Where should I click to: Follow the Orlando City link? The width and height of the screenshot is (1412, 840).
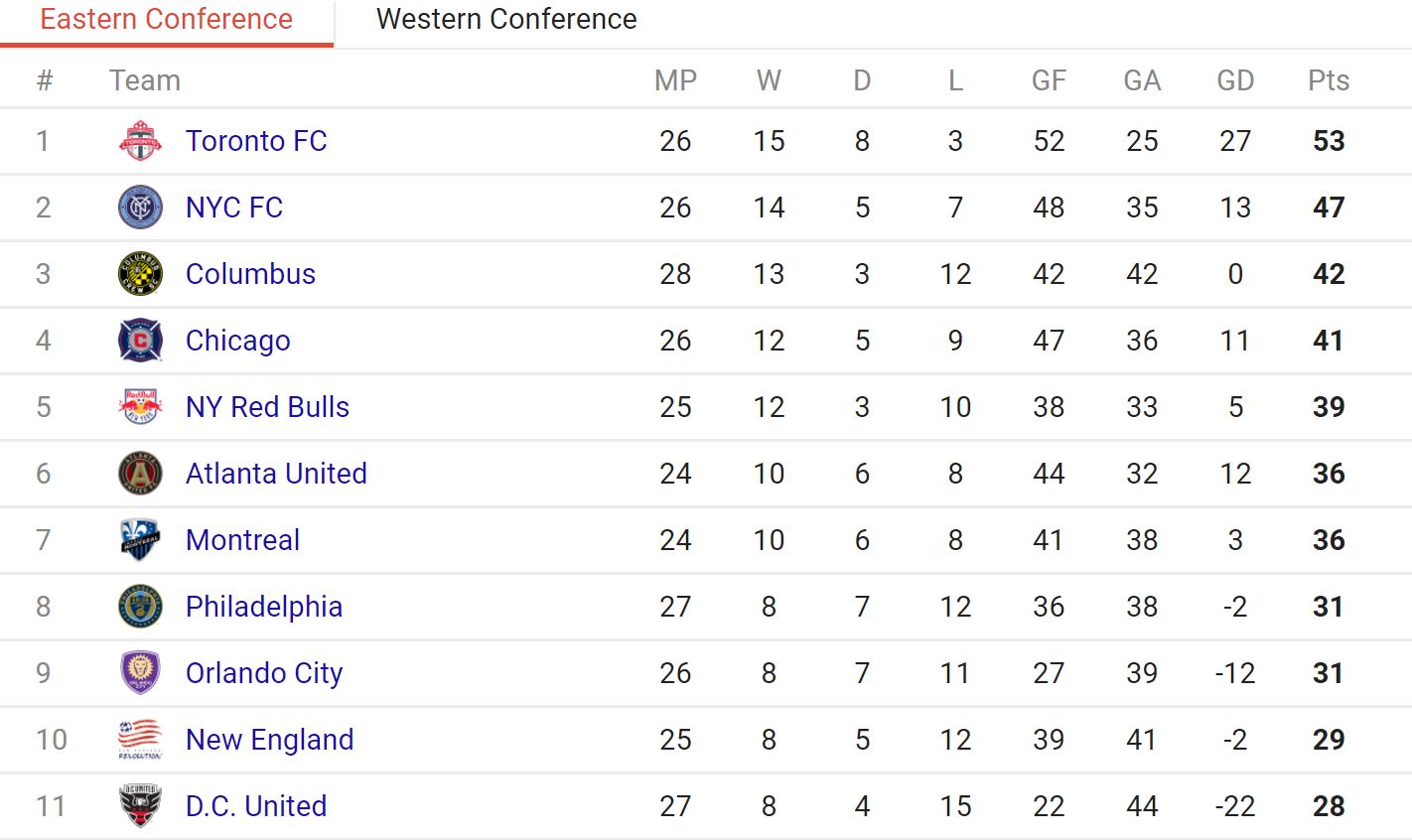point(264,673)
